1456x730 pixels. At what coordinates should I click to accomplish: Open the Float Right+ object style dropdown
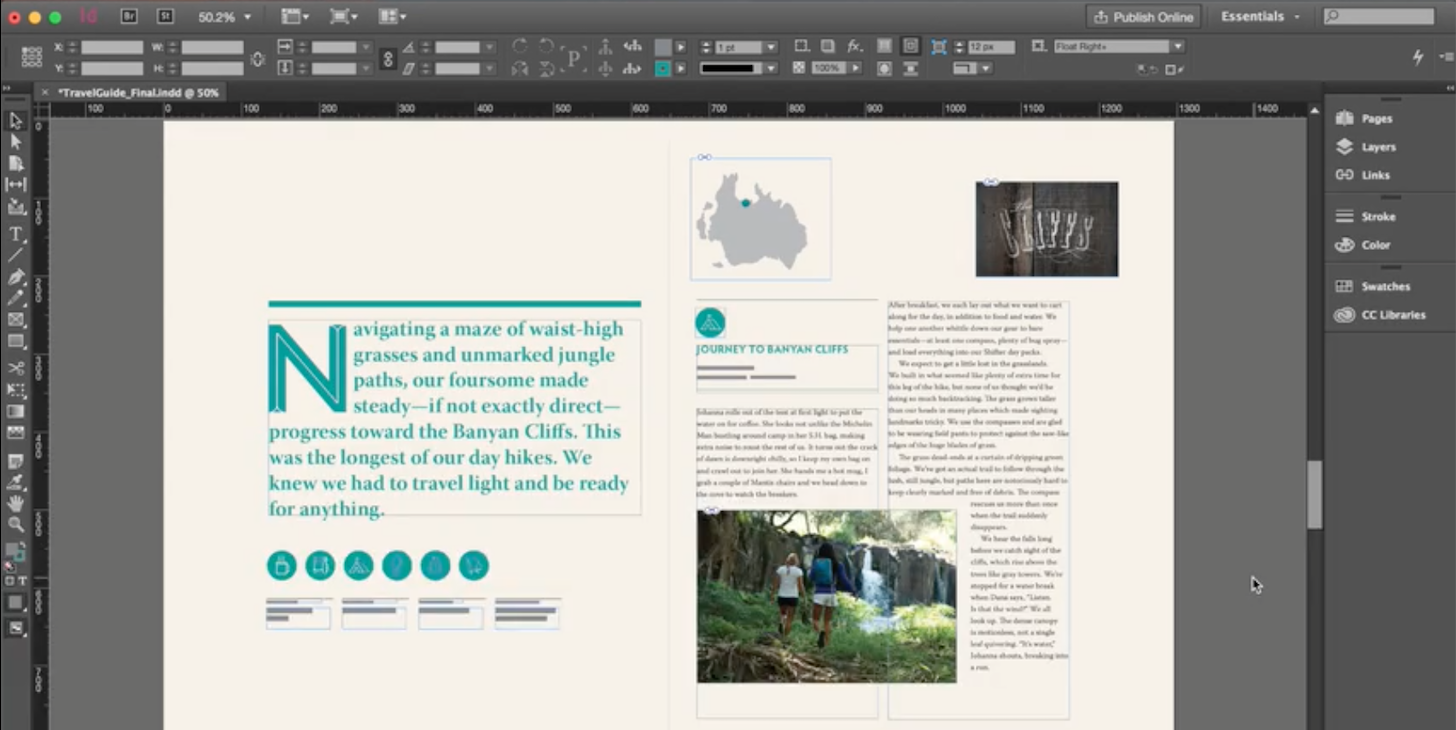click(x=1177, y=47)
